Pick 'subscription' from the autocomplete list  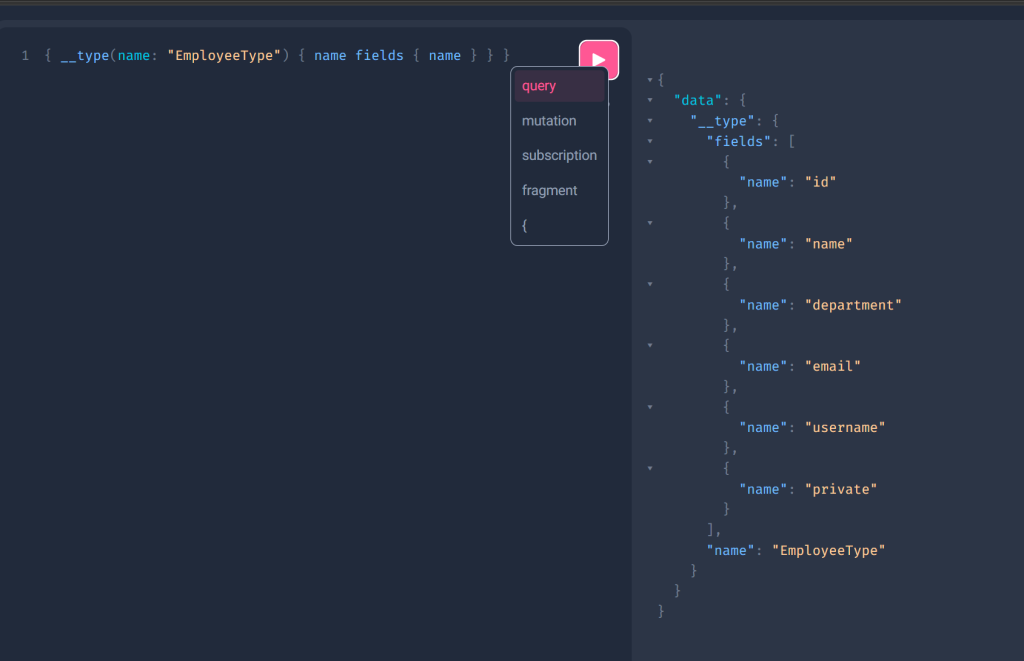click(560, 155)
